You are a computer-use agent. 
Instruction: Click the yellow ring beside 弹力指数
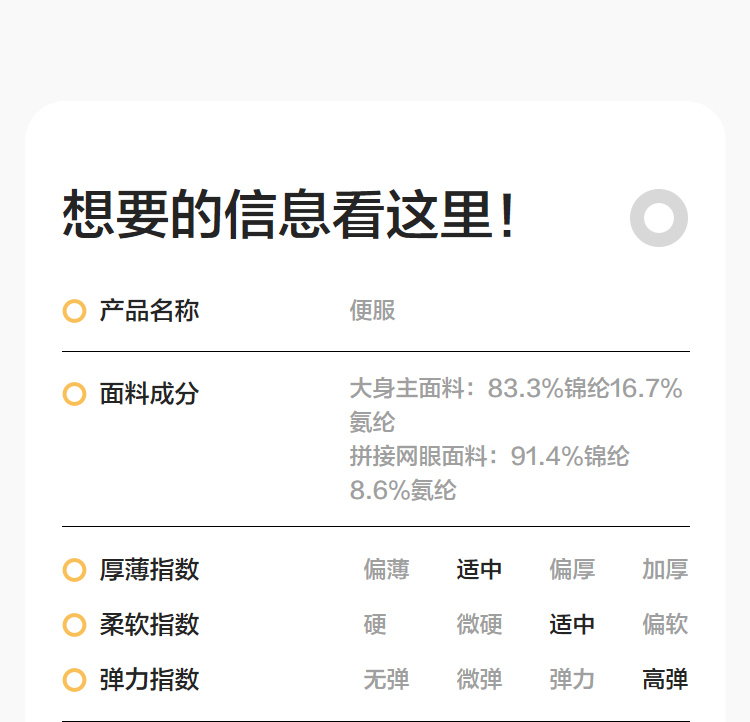[74, 680]
